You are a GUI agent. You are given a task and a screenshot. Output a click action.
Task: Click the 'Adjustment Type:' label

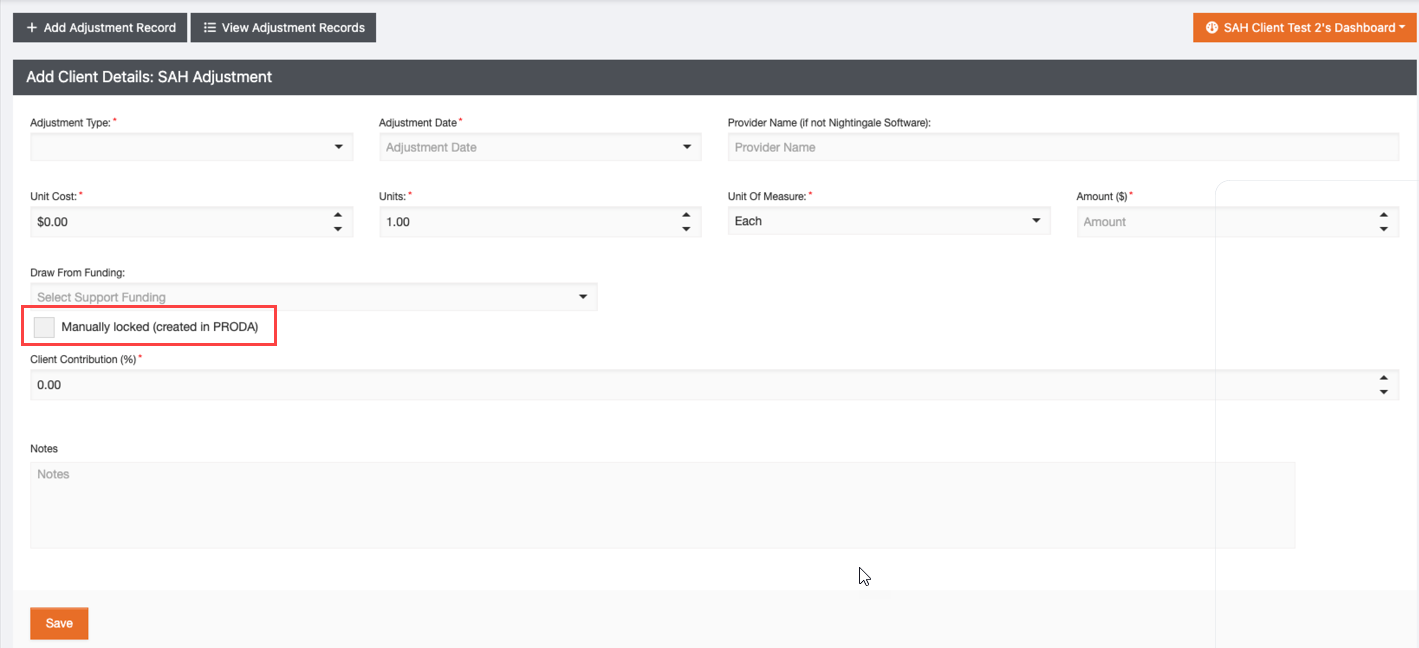coord(70,122)
